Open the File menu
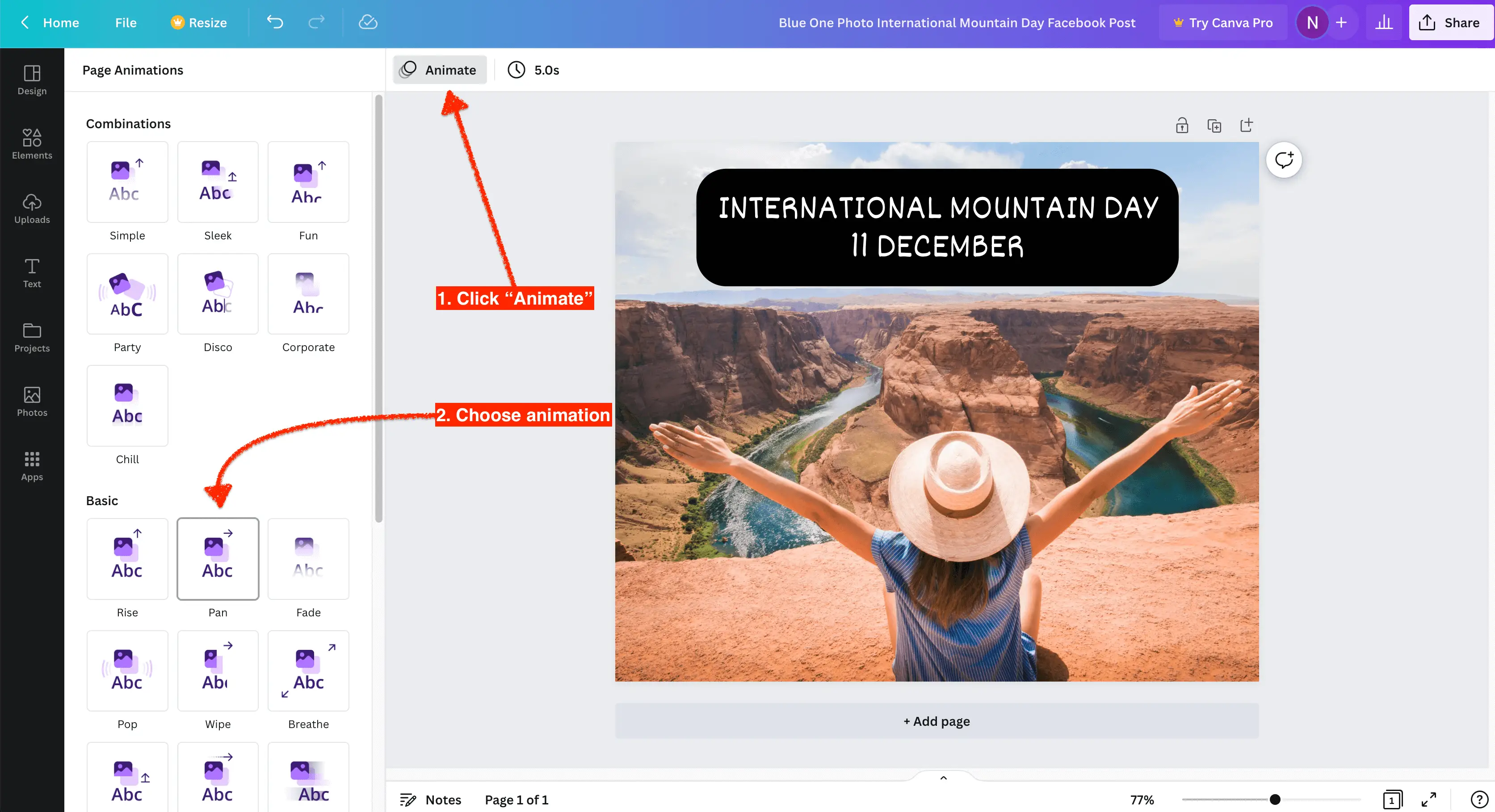 pos(126,23)
